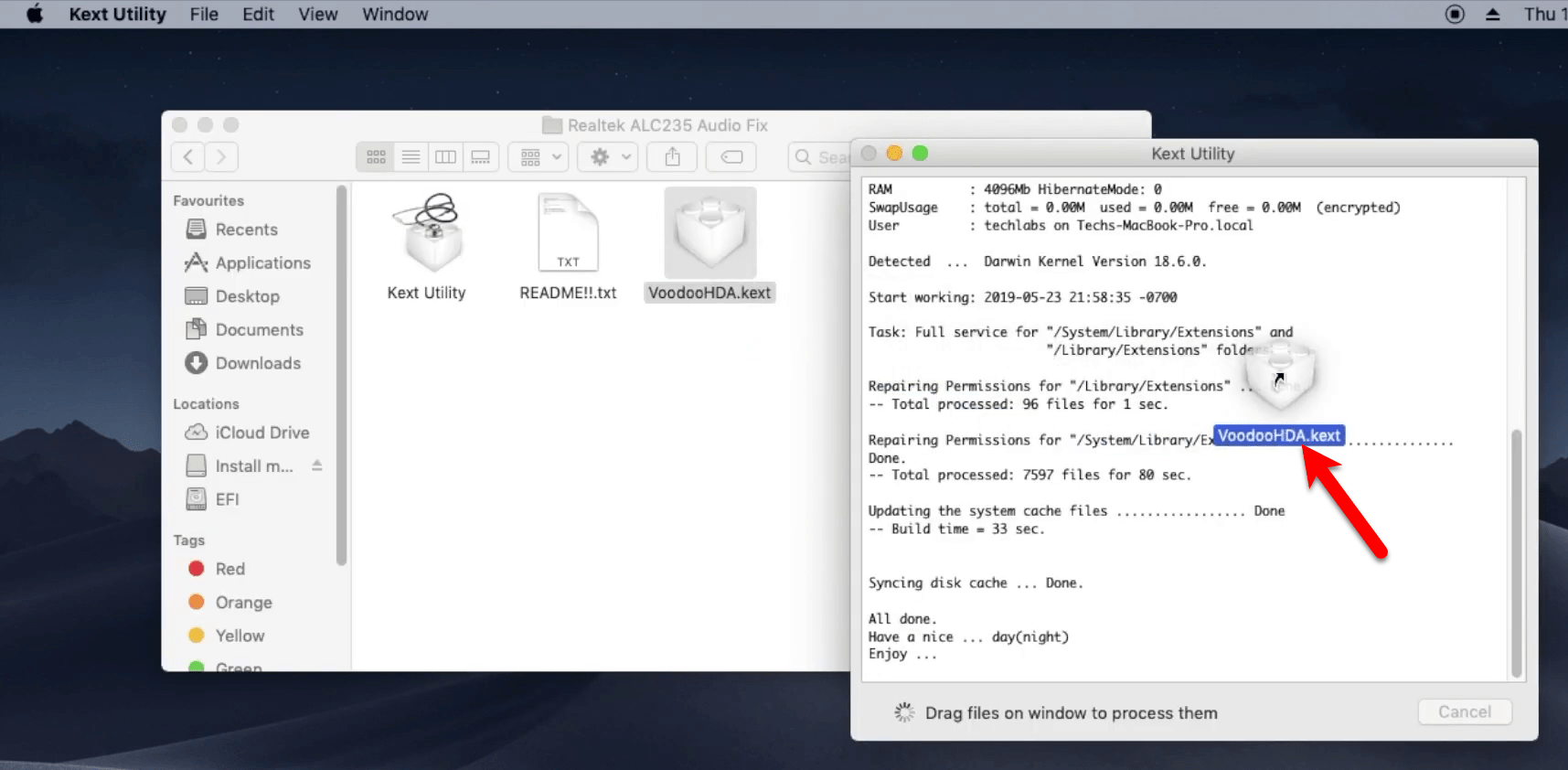Eject the Install m... volume
Image resolution: width=1568 pixels, height=770 pixels.
317,465
